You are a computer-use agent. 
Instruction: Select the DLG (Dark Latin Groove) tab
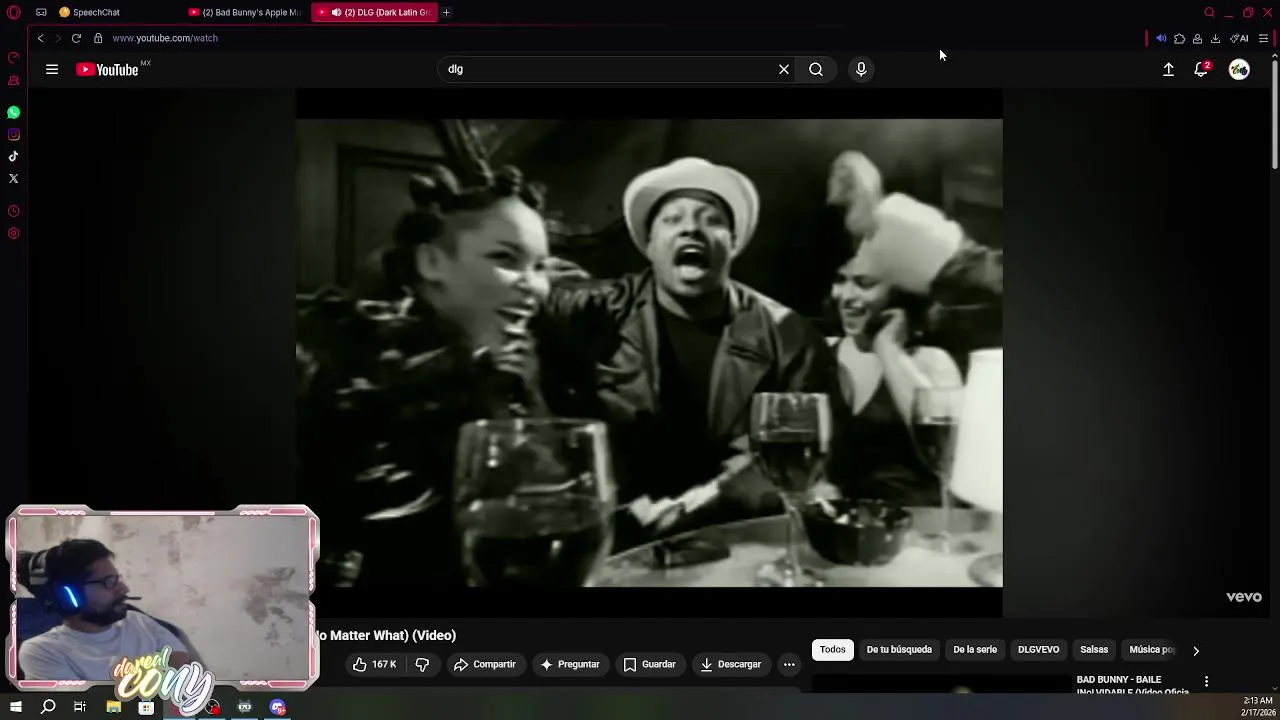tap(375, 12)
